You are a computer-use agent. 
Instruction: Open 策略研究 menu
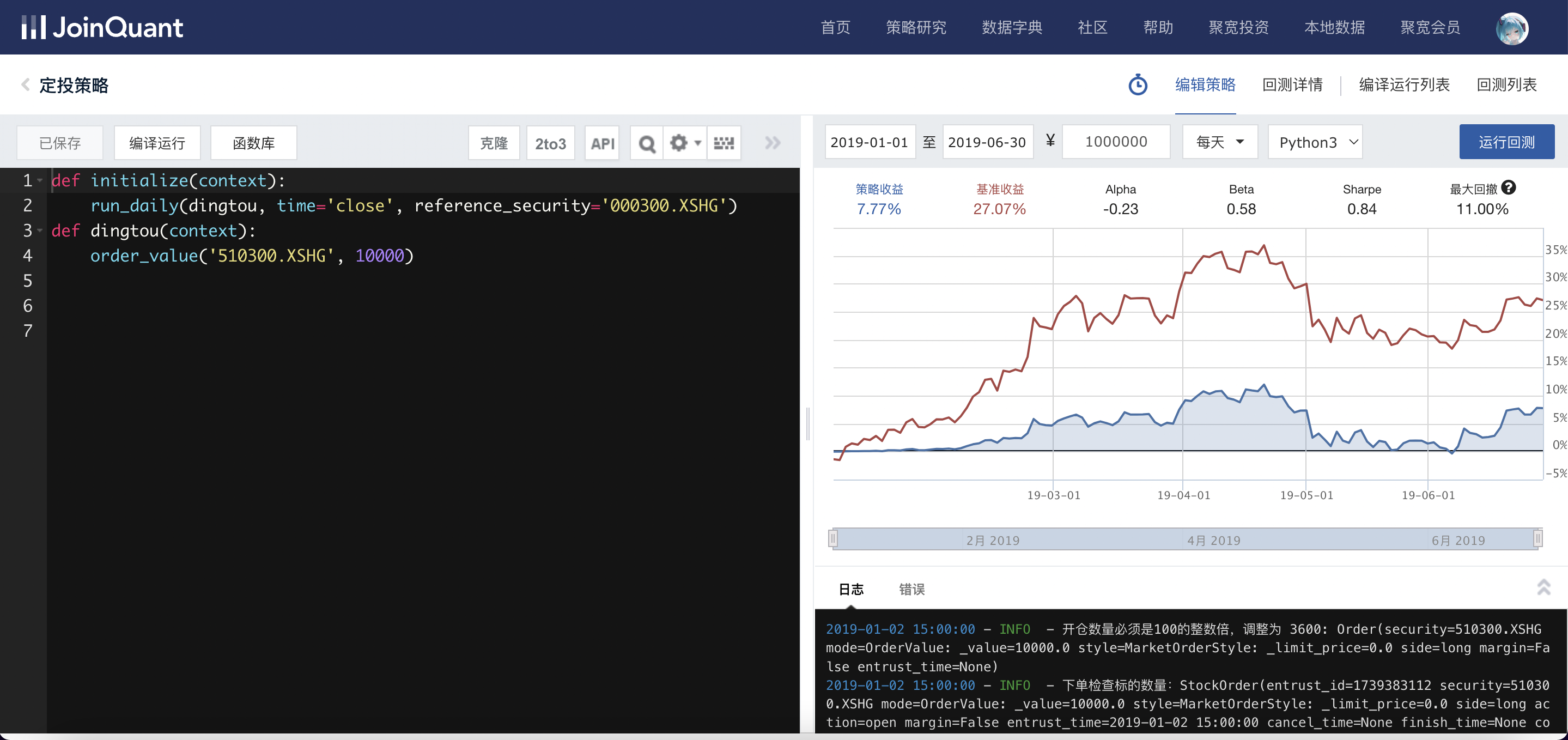[x=915, y=27]
